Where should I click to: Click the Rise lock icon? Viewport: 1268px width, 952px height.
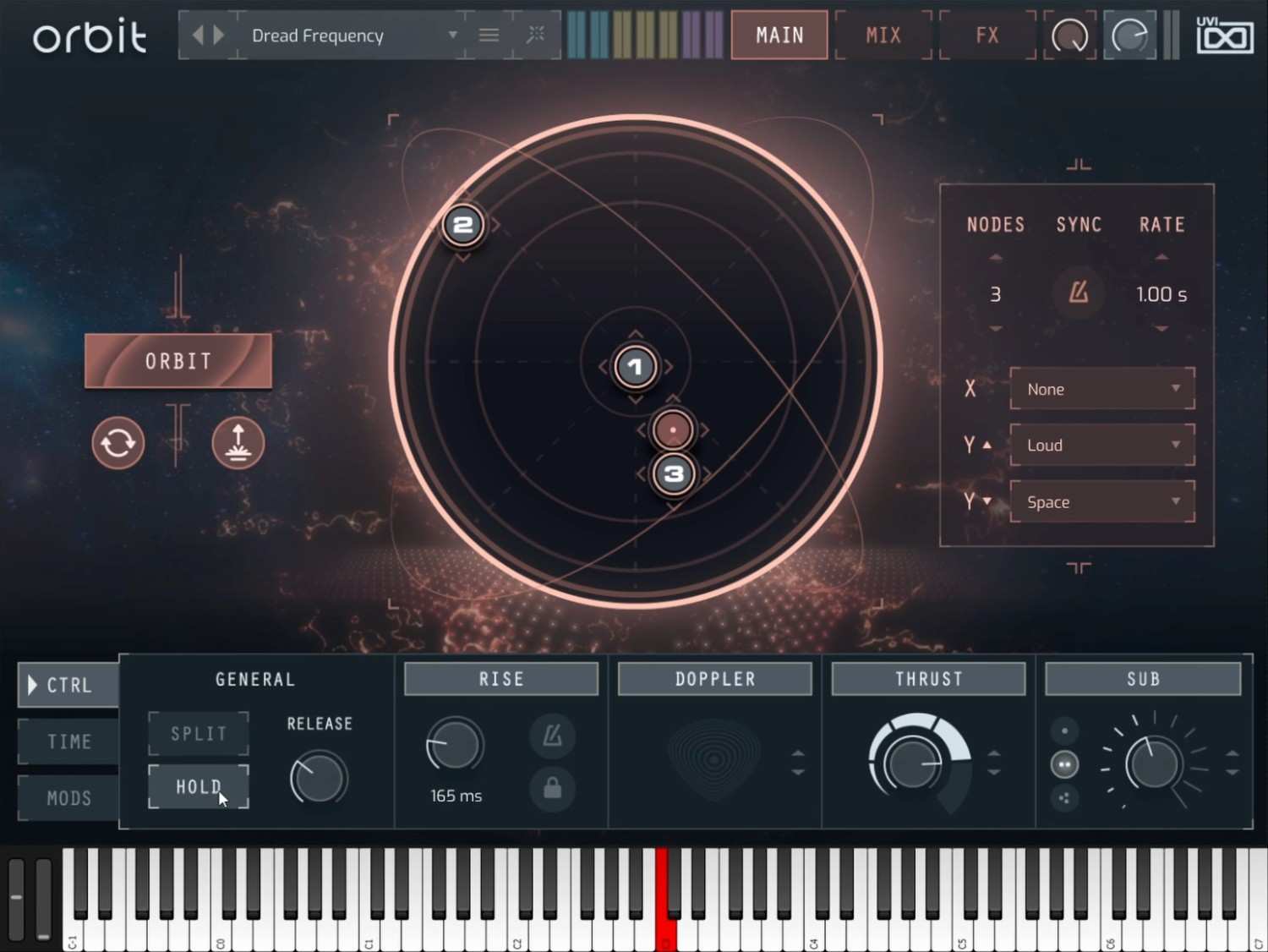[552, 788]
